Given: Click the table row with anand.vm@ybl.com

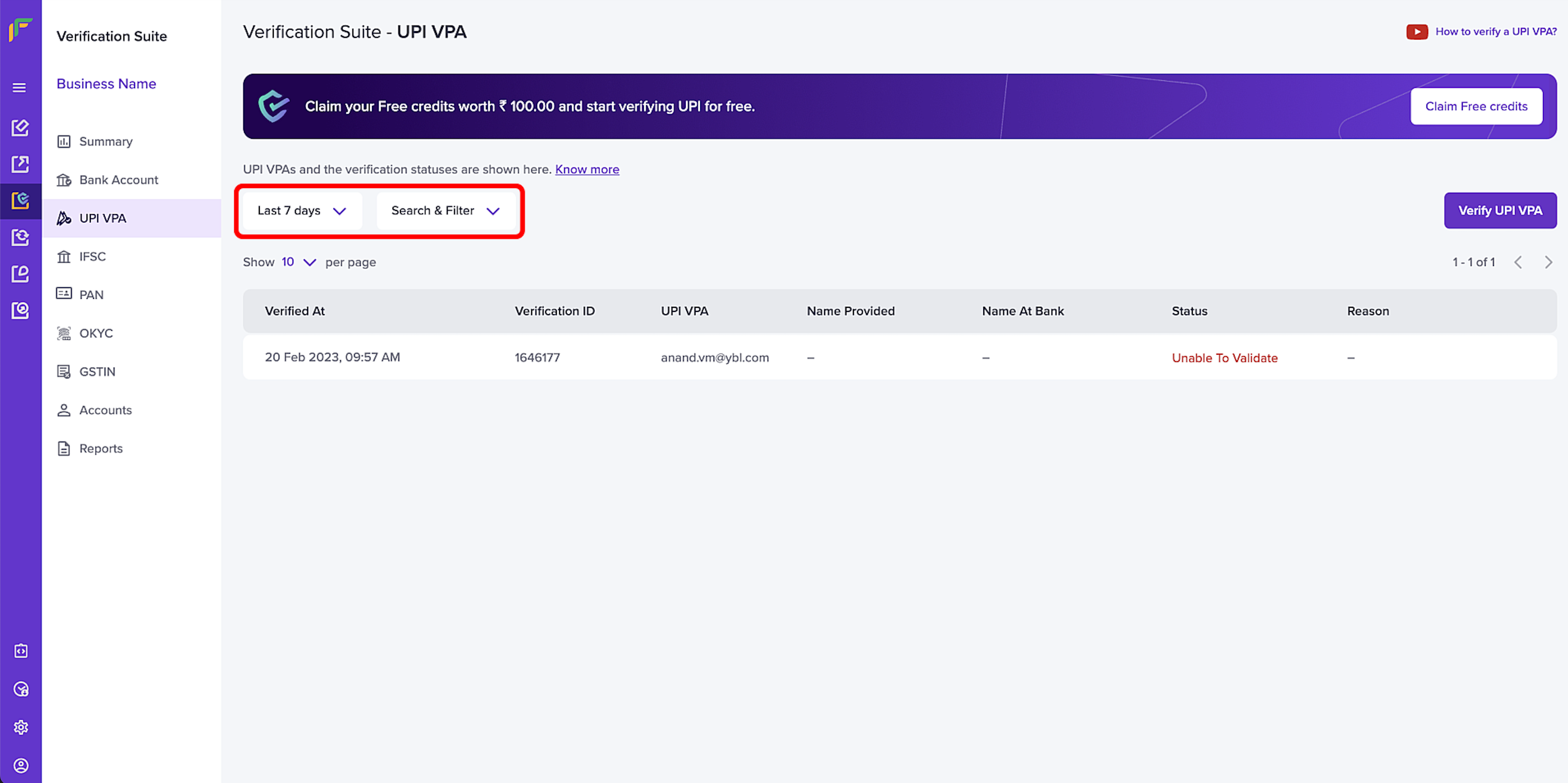Looking at the screenshot, I should tap(715, 358).
